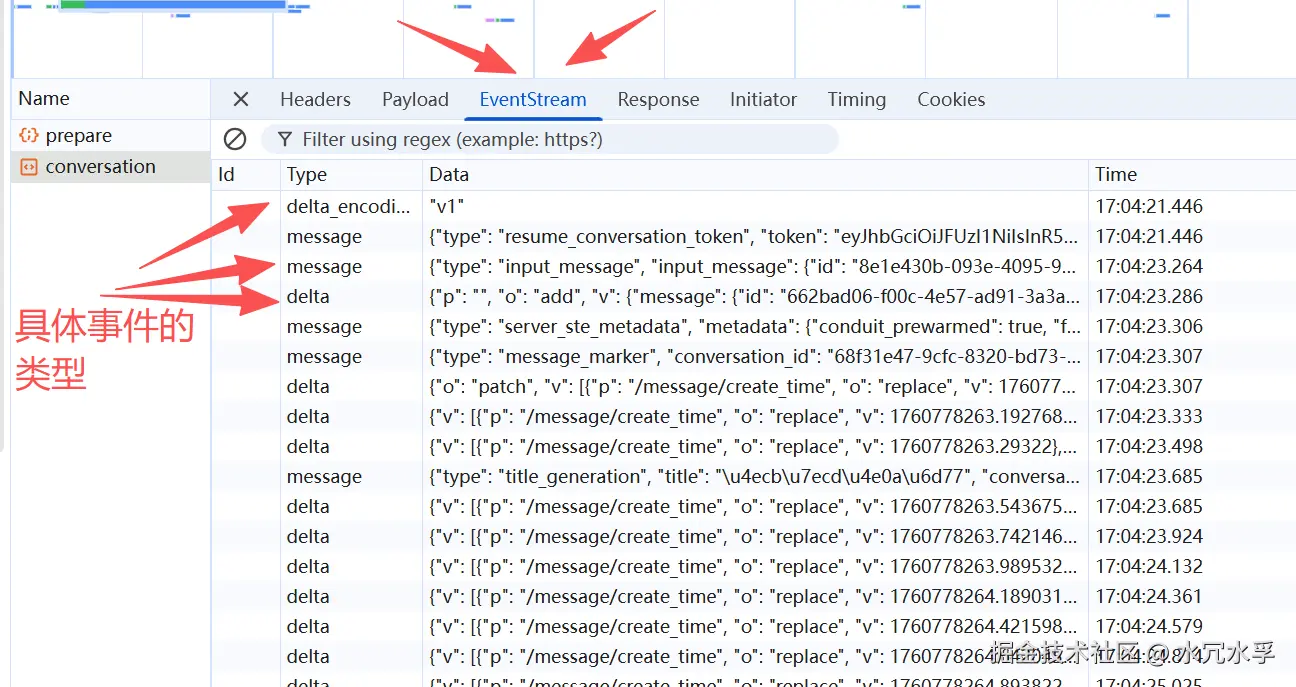Open the Payload tab

[x=415, y=99]
